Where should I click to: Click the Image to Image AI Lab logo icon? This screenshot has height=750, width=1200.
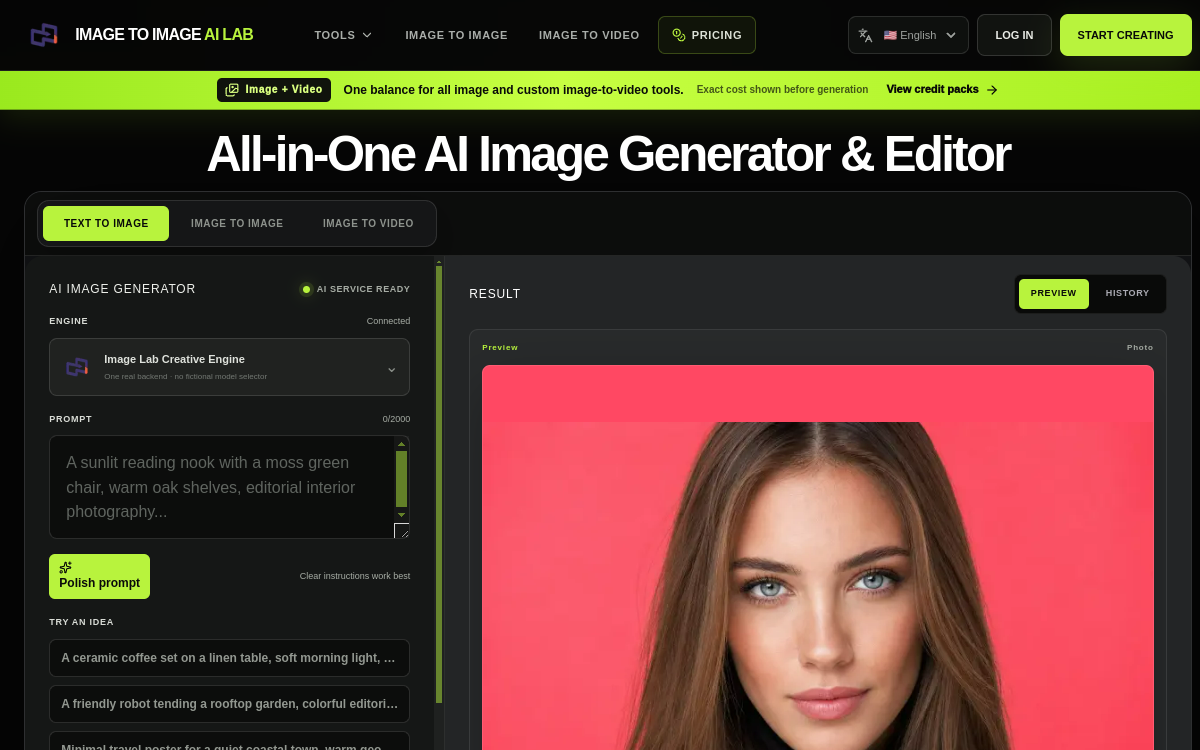tap(44, 35)
